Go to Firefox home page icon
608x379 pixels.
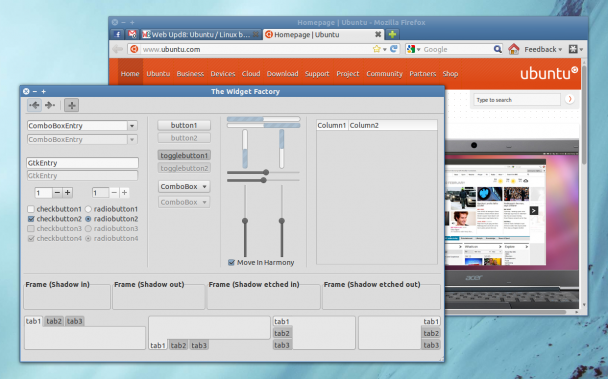click(514, 49)
